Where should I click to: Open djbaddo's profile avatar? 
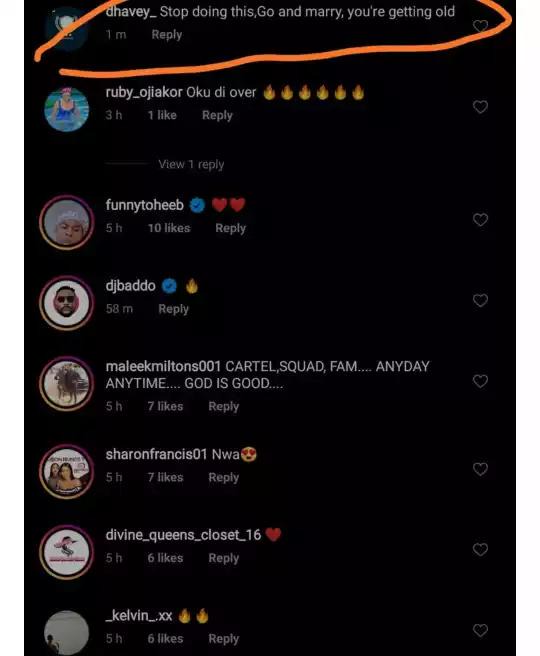[x=67, y=302]
